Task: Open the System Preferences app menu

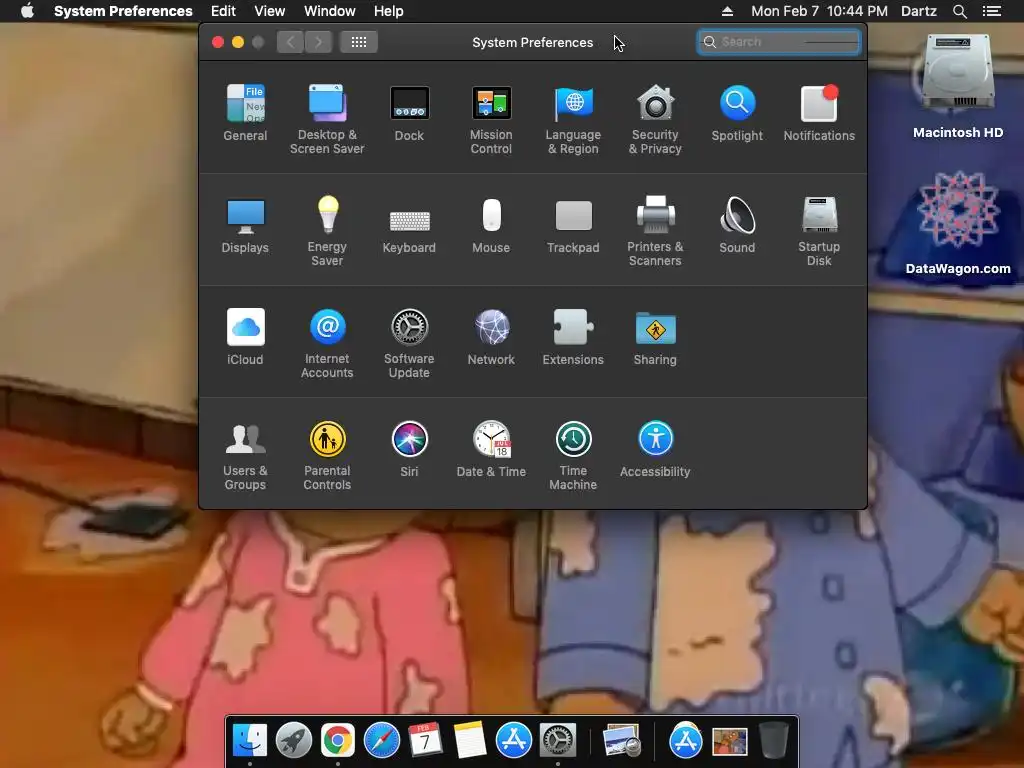Action: pyautogui.click(x=123, y=11)
